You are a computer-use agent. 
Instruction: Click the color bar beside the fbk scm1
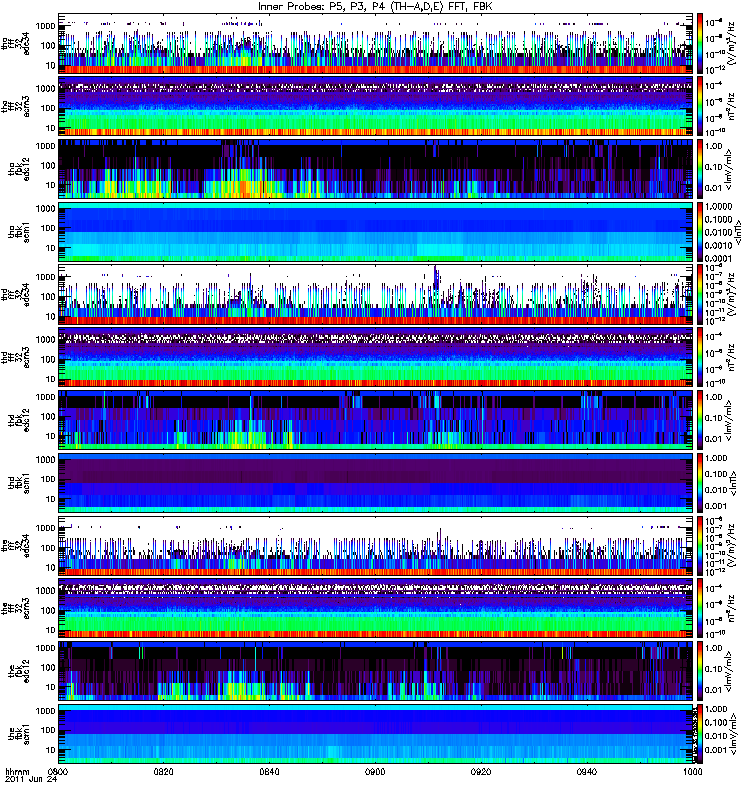(700, 734)
